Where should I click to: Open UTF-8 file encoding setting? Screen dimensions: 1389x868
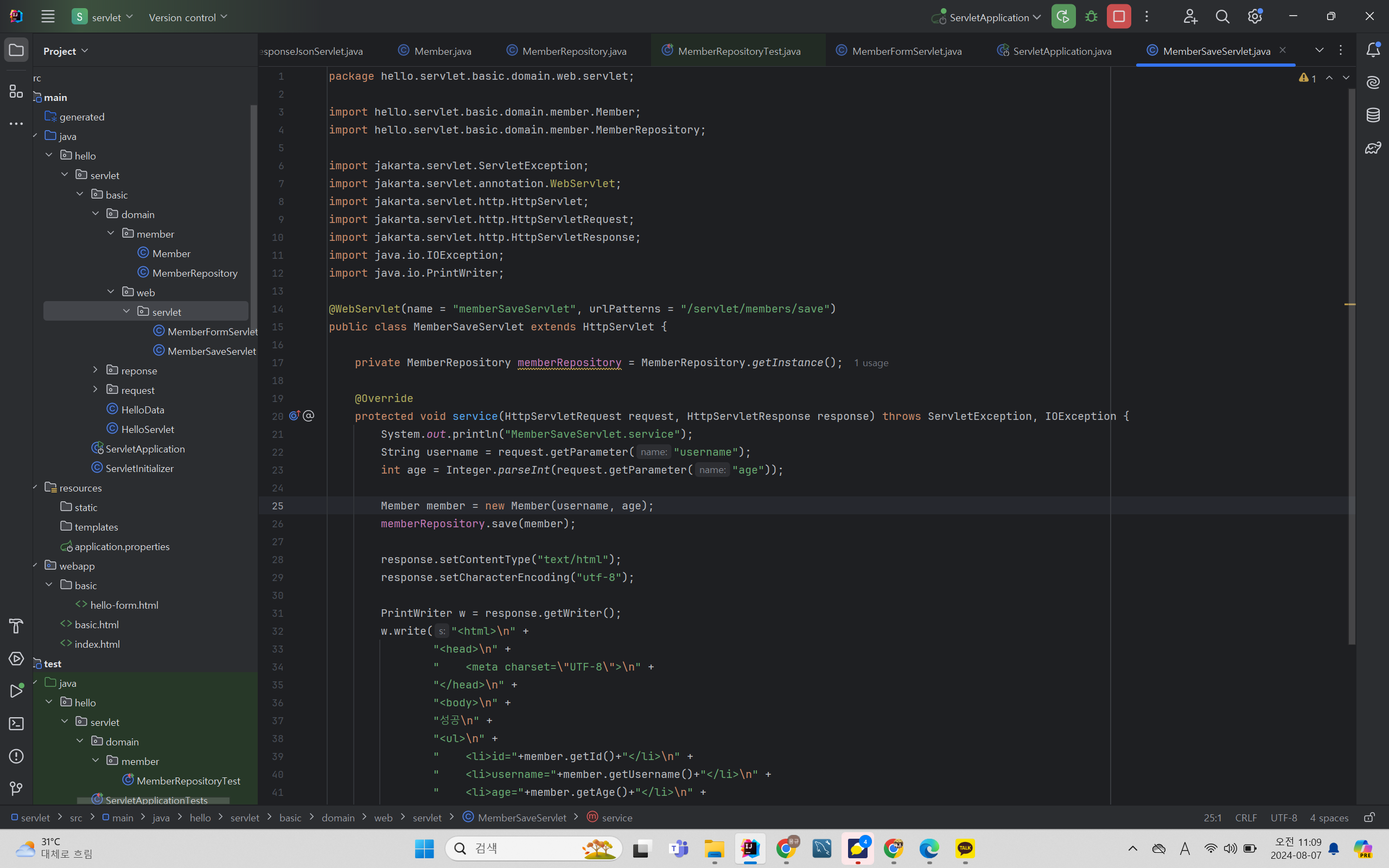pos(1283,818)
